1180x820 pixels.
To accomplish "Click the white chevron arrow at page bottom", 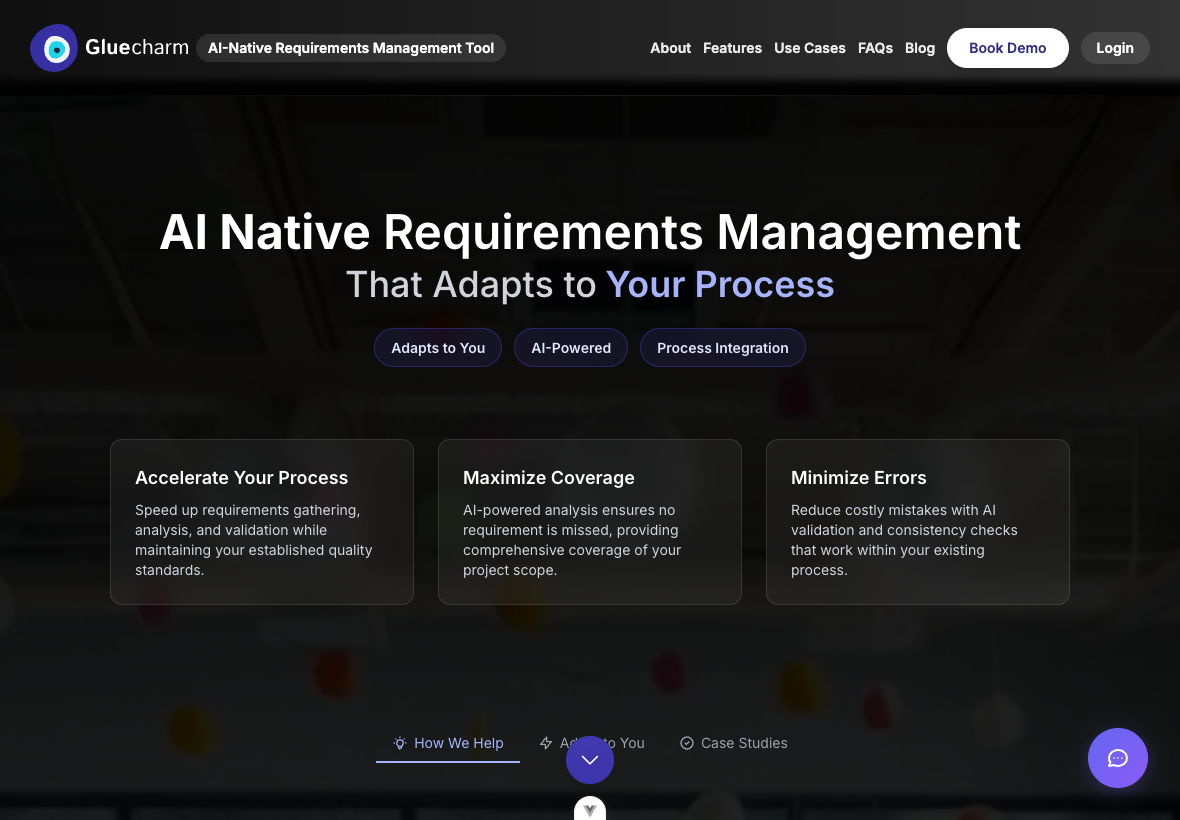I will click(x=589, y=808).
